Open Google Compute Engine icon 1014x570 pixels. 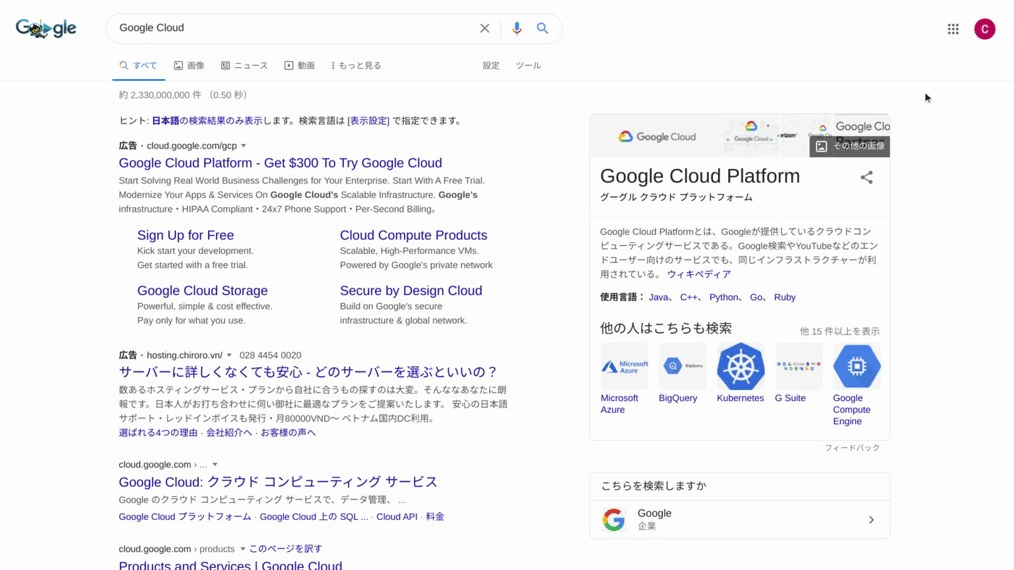click(856, 366)
